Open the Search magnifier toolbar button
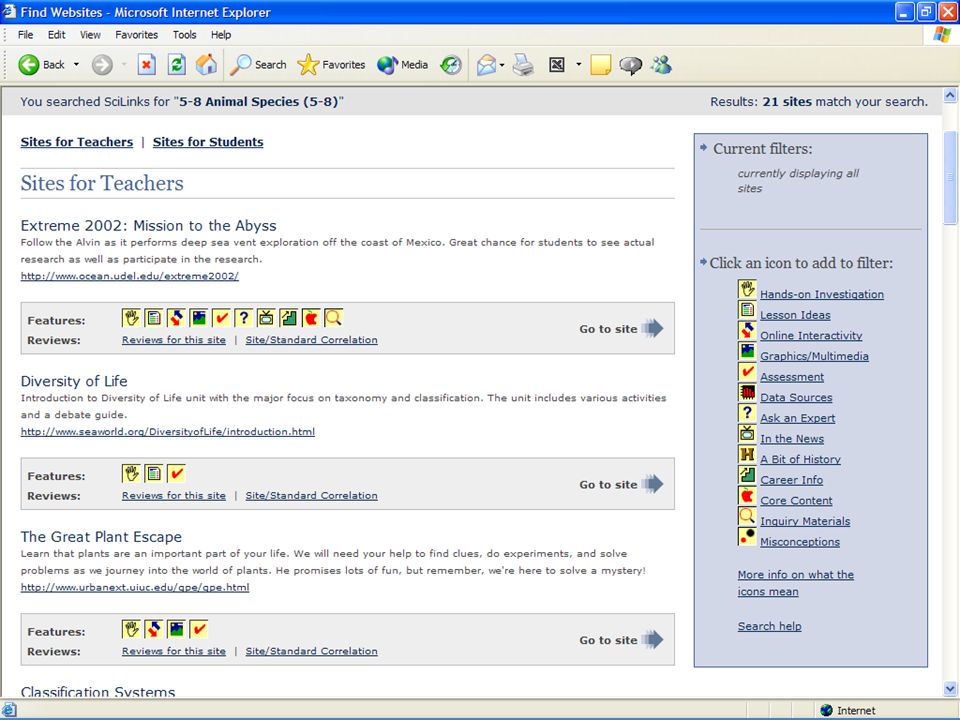This screenshot has width=960, height=720. 258,64
